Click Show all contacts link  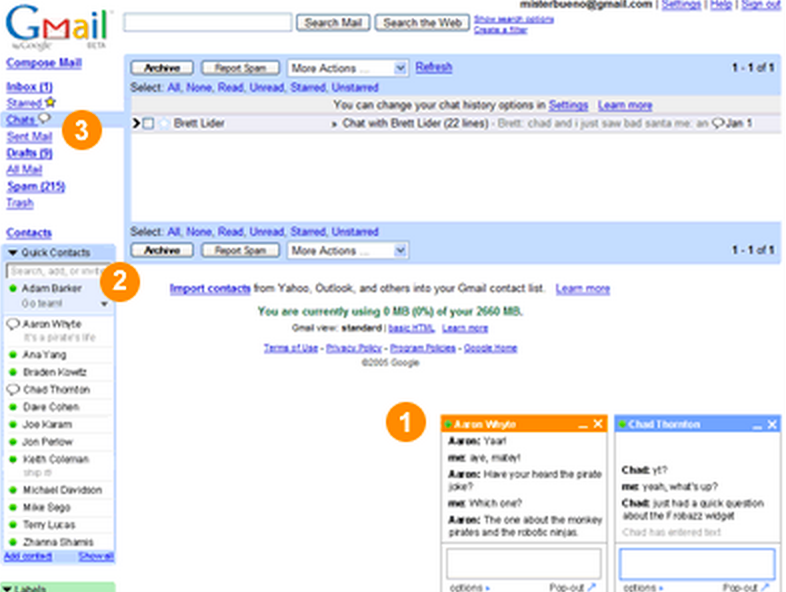pos(96,556)
